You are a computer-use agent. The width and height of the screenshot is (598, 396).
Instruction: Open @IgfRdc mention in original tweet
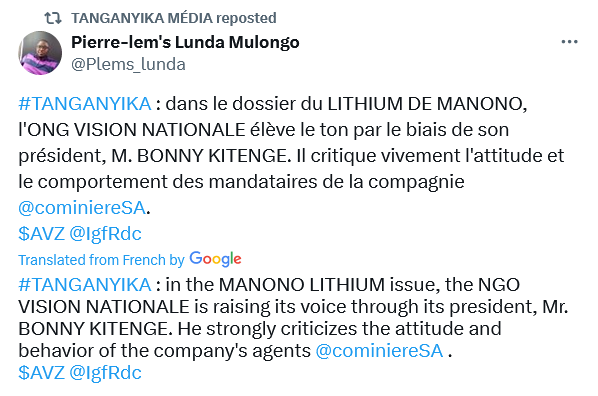(105, 233)
